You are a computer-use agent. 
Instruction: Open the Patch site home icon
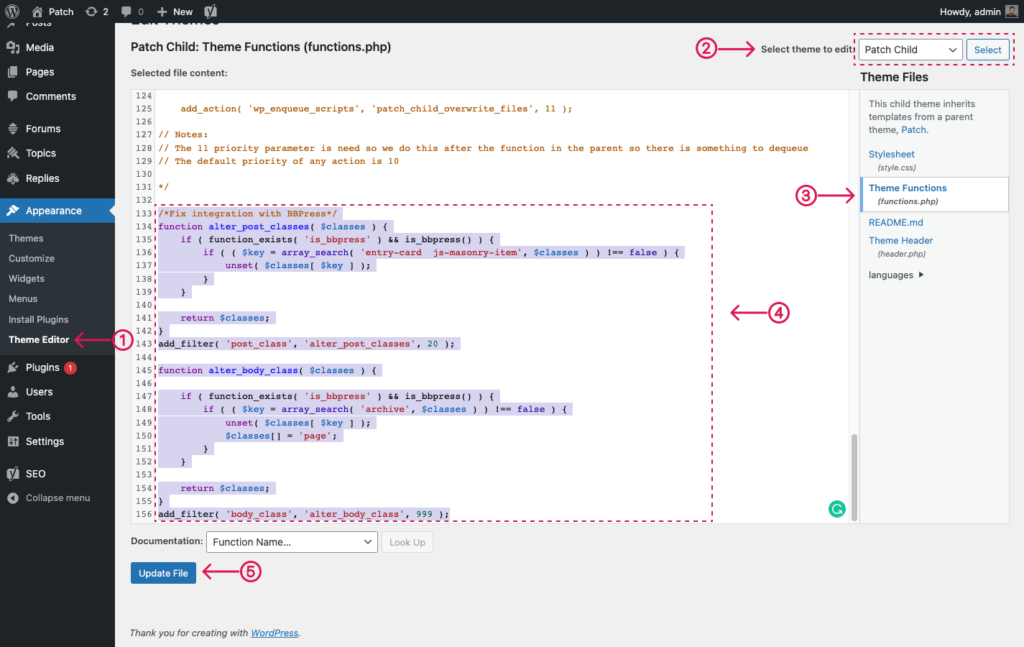[x=37, y=11]
